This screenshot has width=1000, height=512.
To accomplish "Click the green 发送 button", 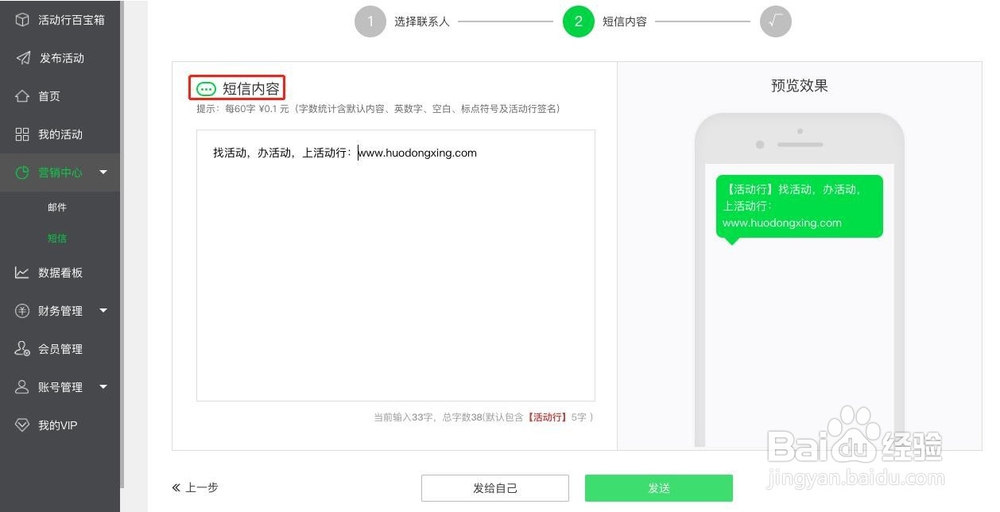I will [x=659, y=488].
